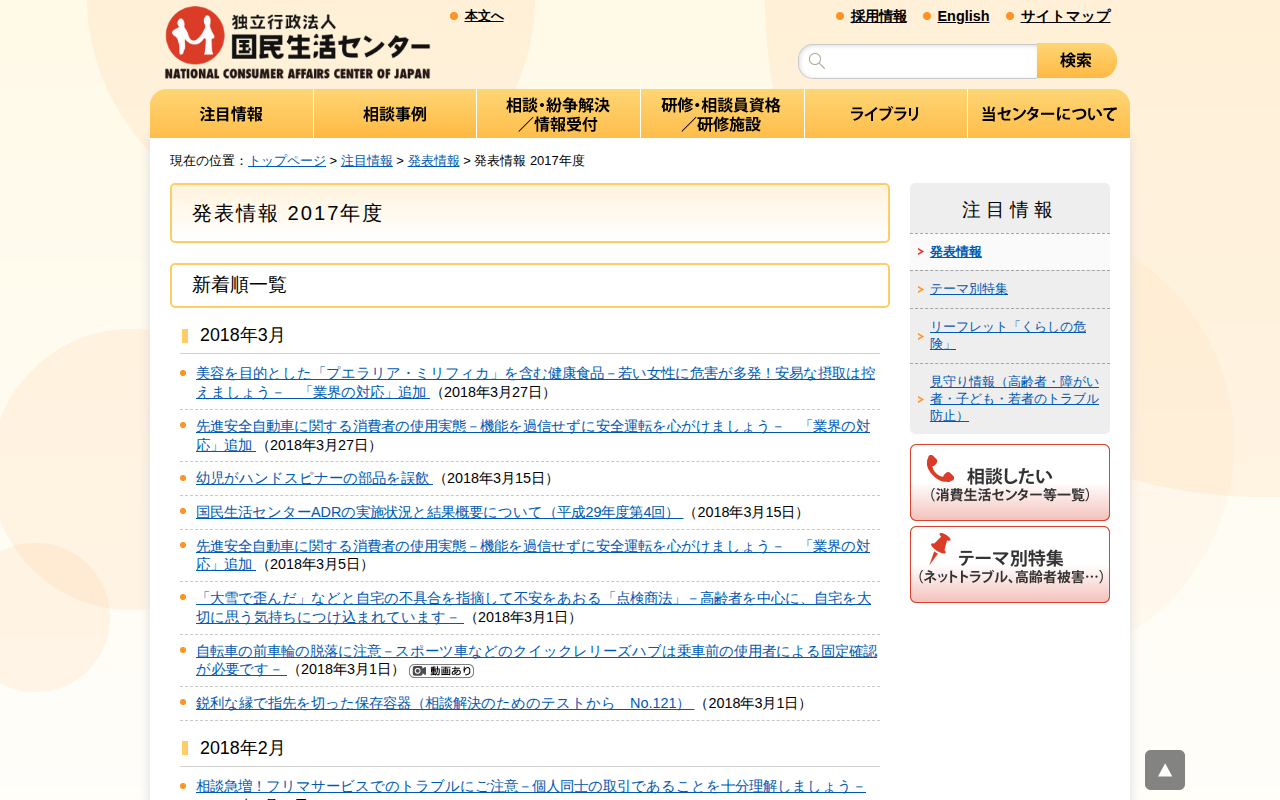Open 当センターについて navigation tab
The width and height of the screenshot is (1280, 800).
coord(1048,114)
